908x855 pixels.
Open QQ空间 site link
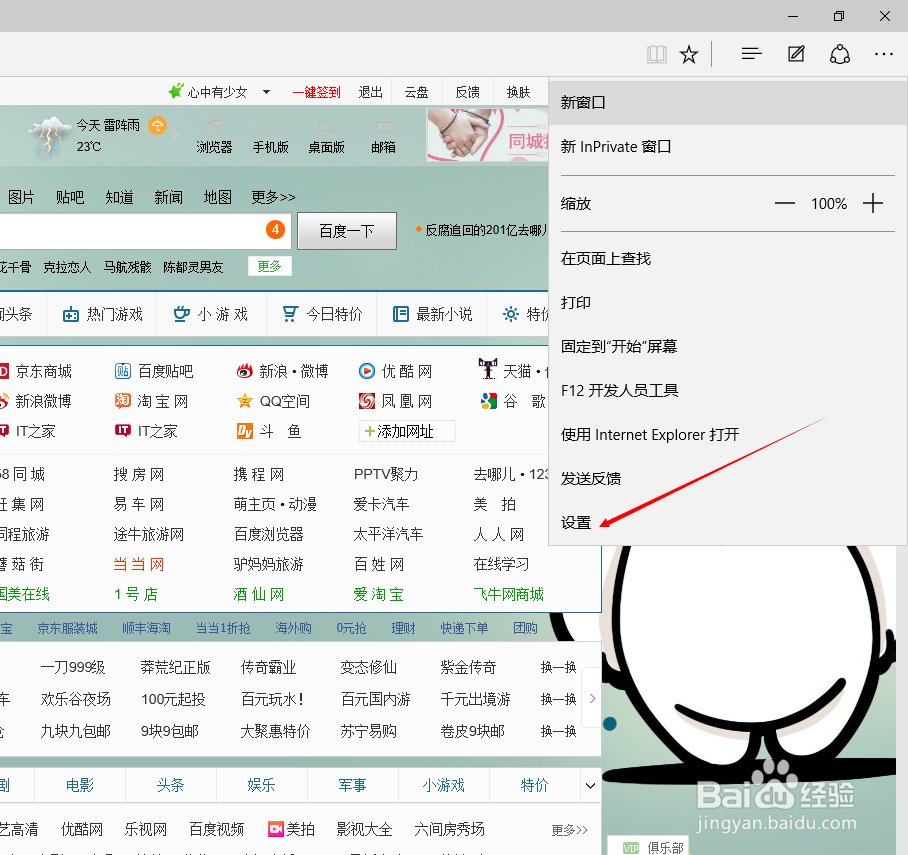[273, 401]
